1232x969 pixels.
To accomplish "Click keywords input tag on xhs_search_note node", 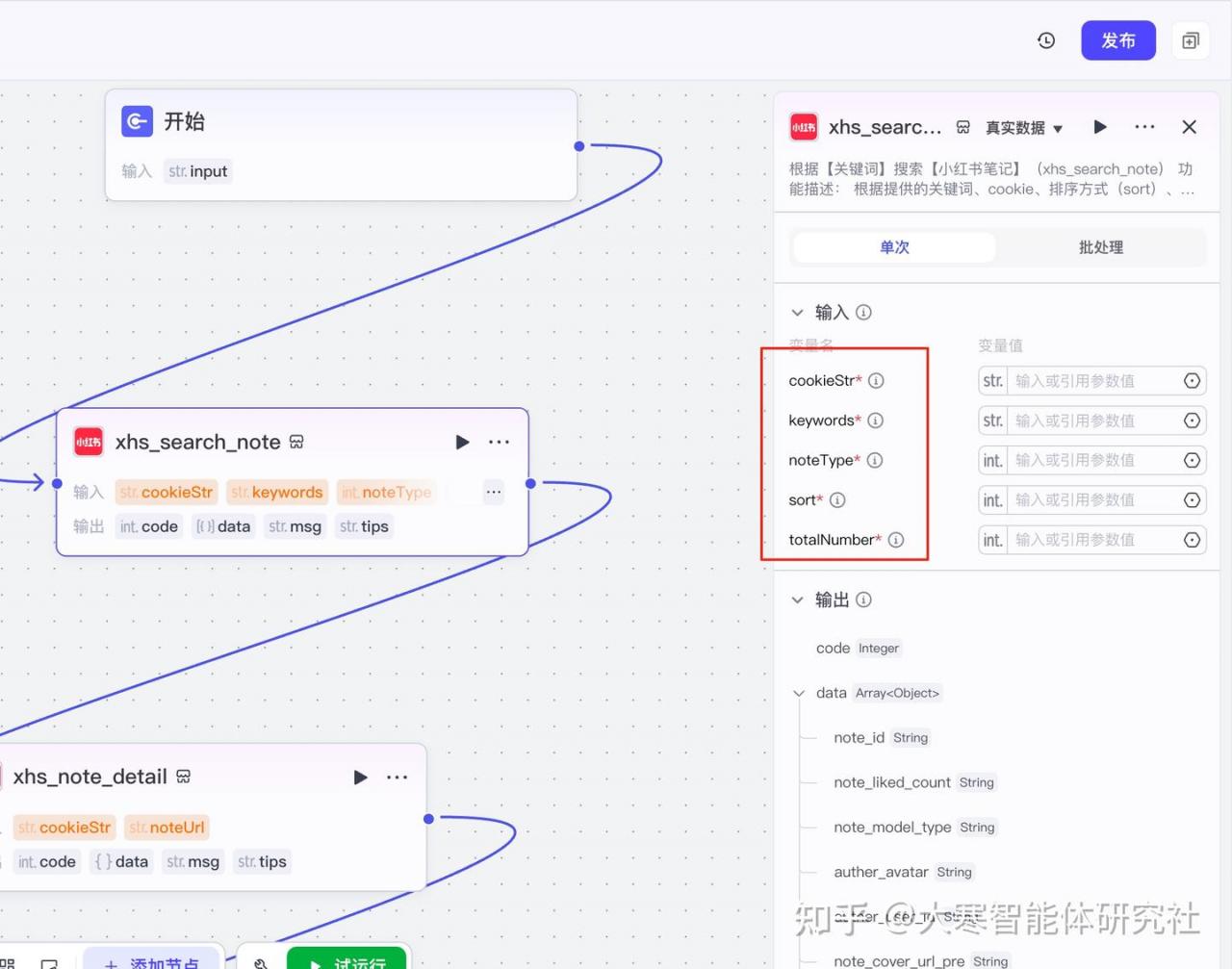I will [x=277, y=492].
